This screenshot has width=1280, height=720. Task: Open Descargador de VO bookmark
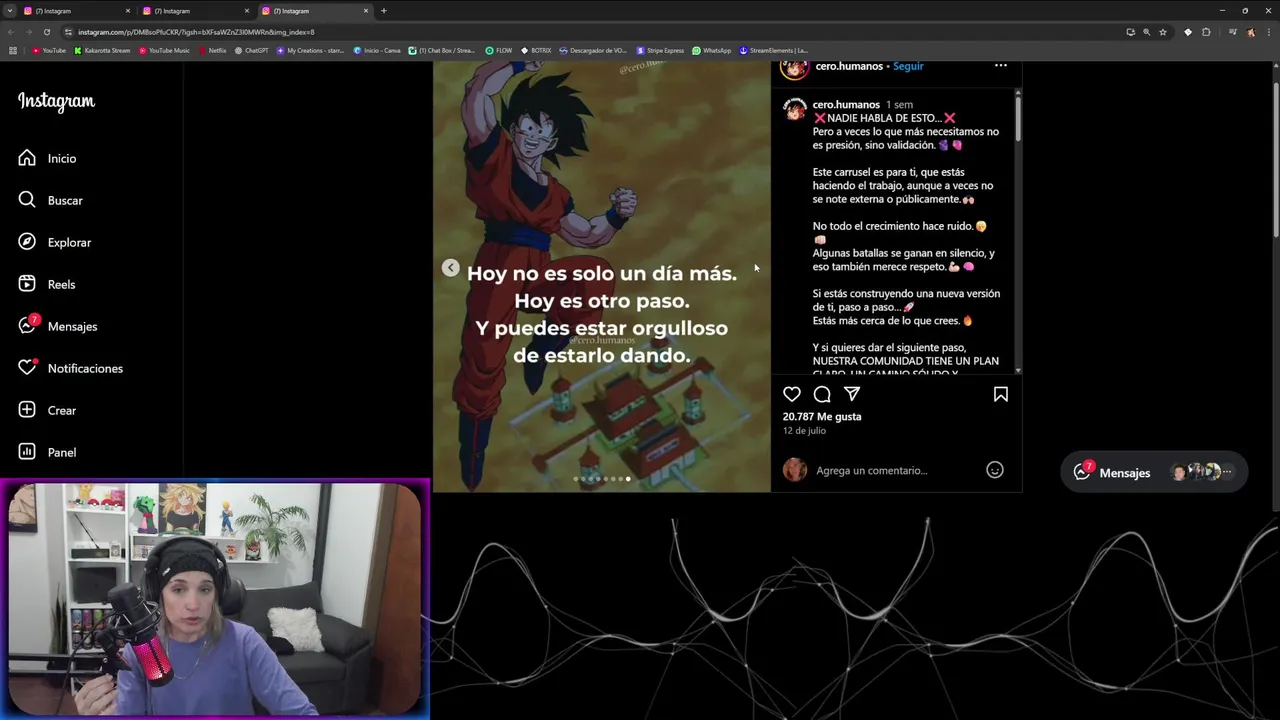(x=593, y=50)
